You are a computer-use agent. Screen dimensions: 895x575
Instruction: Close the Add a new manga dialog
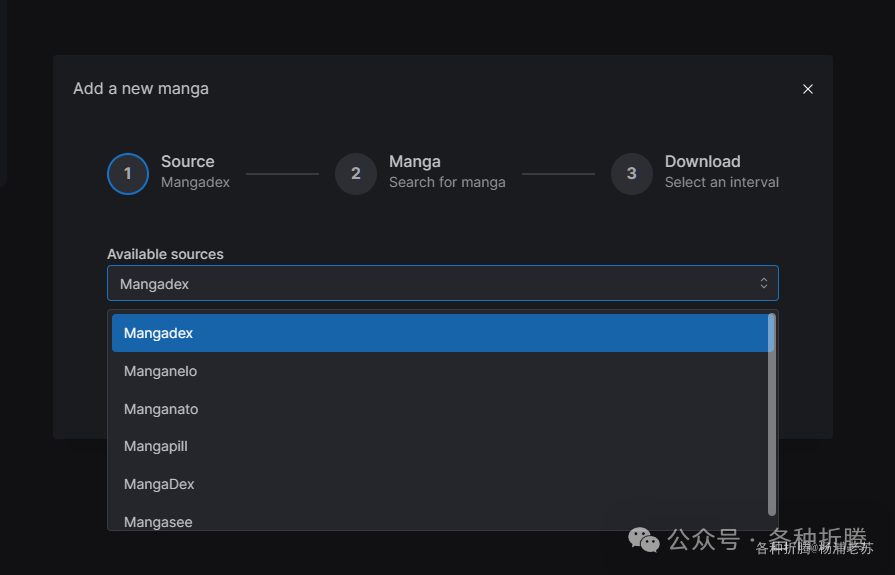[x=808, y=89]
